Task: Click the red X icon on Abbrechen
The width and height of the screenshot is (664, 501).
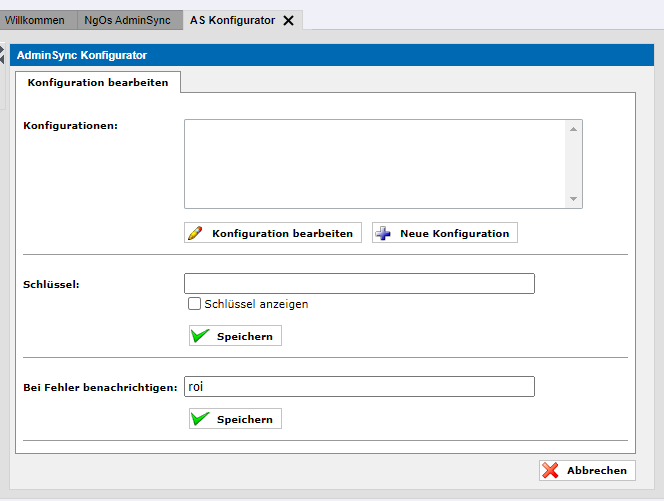Action: click(550, 470)
